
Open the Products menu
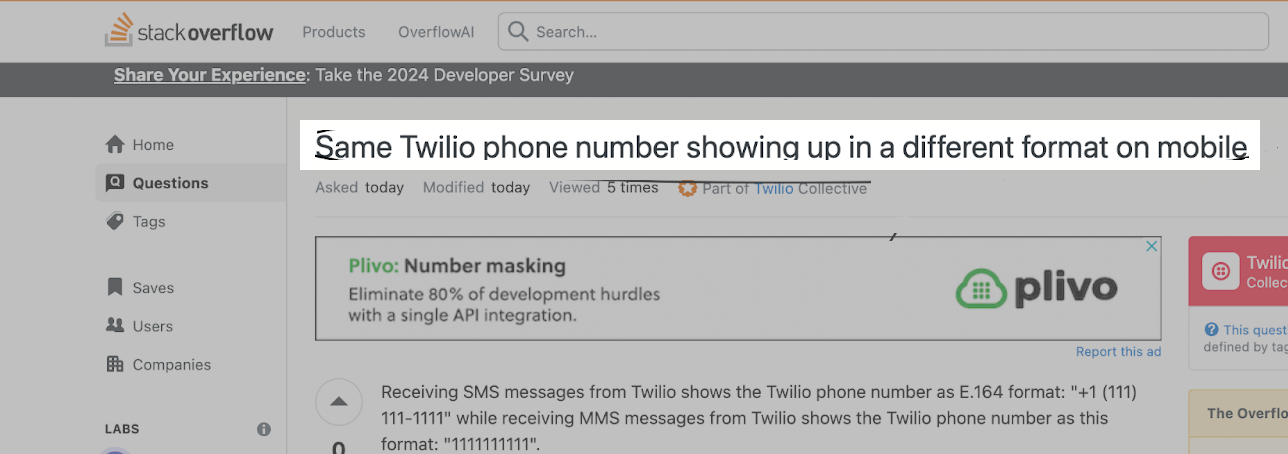(334, 32)
